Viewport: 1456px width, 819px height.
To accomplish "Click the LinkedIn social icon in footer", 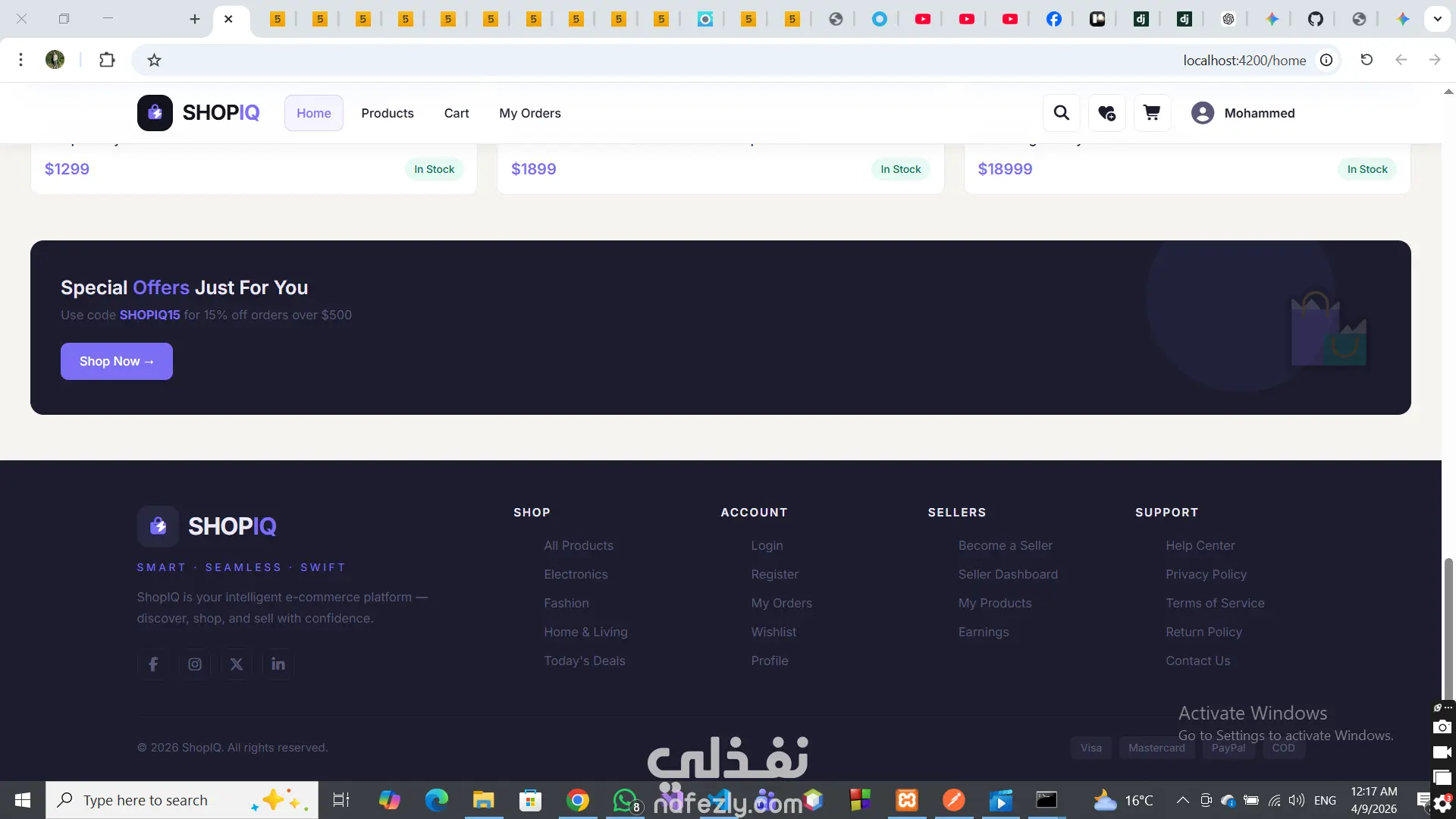I will coord(278,664).
